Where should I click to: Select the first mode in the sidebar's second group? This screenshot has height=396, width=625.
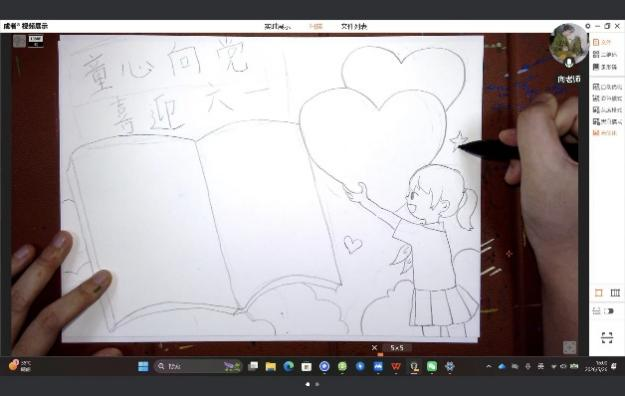pos(607,87)
